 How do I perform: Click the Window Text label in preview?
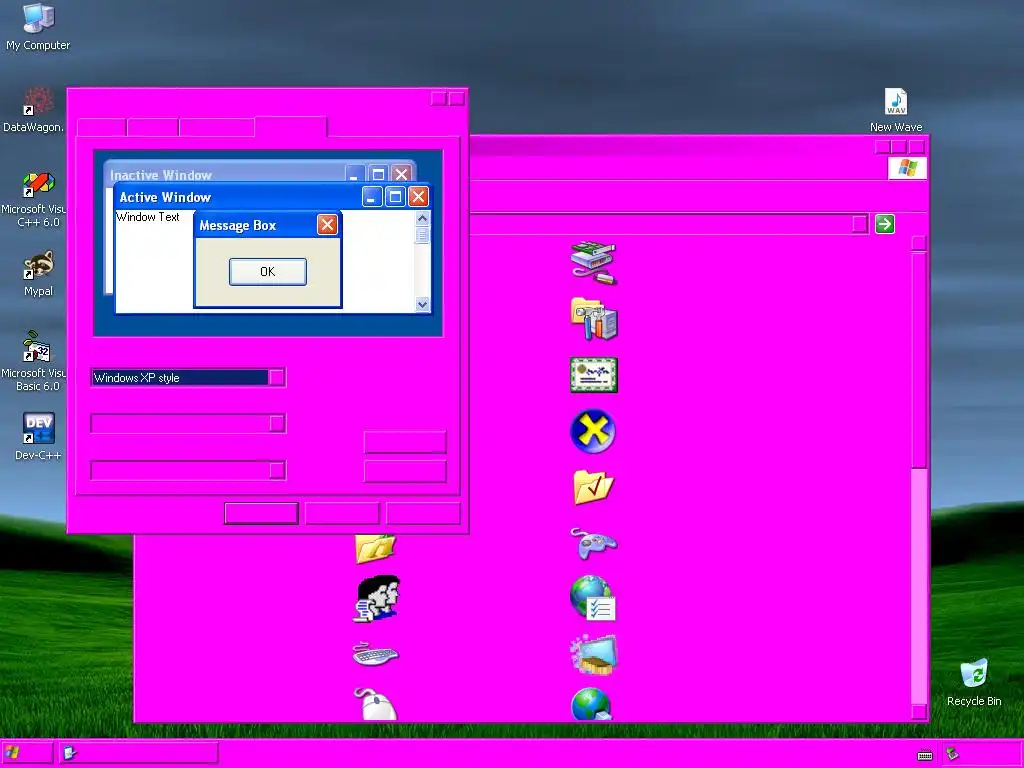(148, 217)
